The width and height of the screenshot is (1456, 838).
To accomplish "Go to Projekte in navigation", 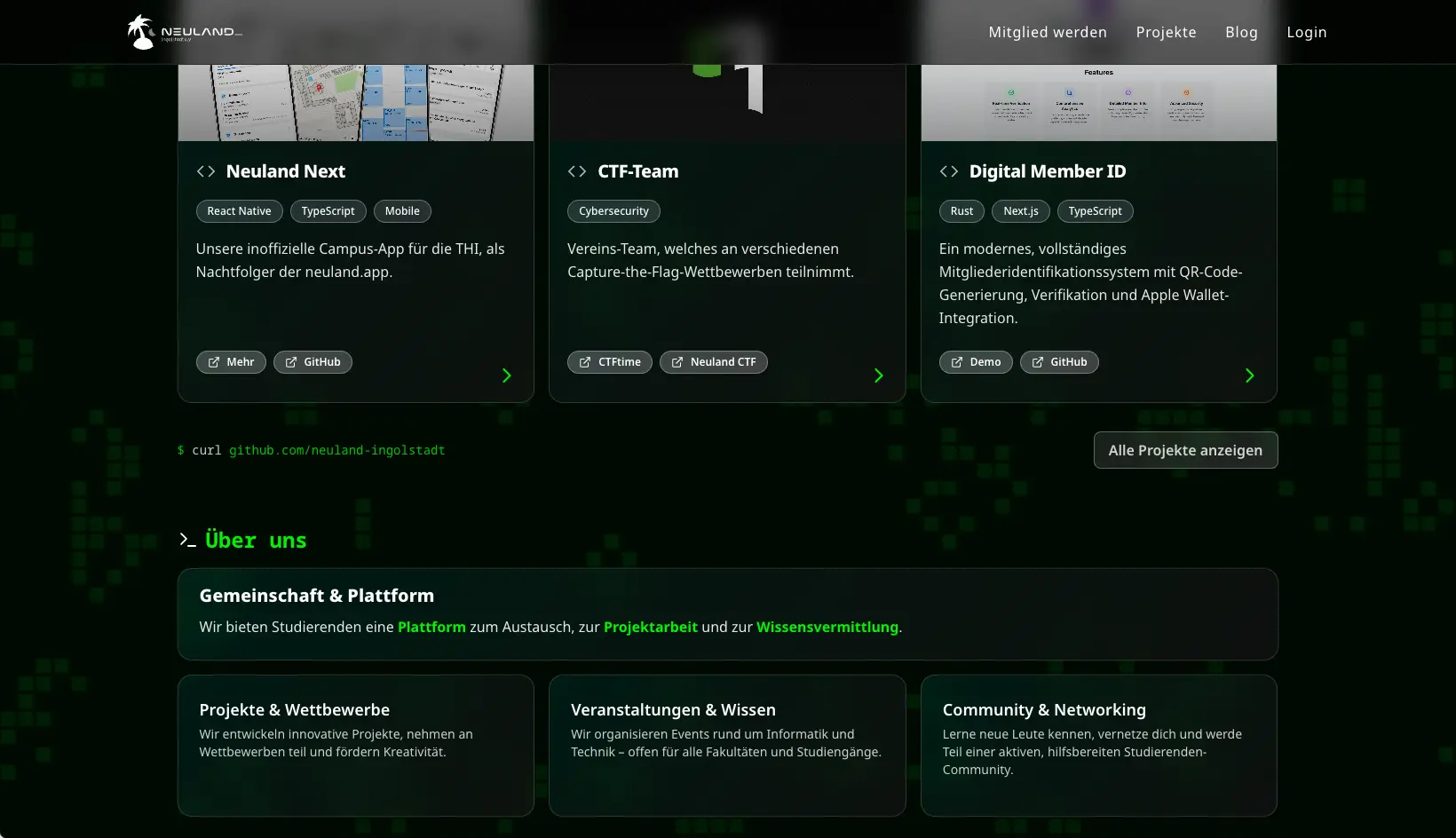I will pos(1166,32).
